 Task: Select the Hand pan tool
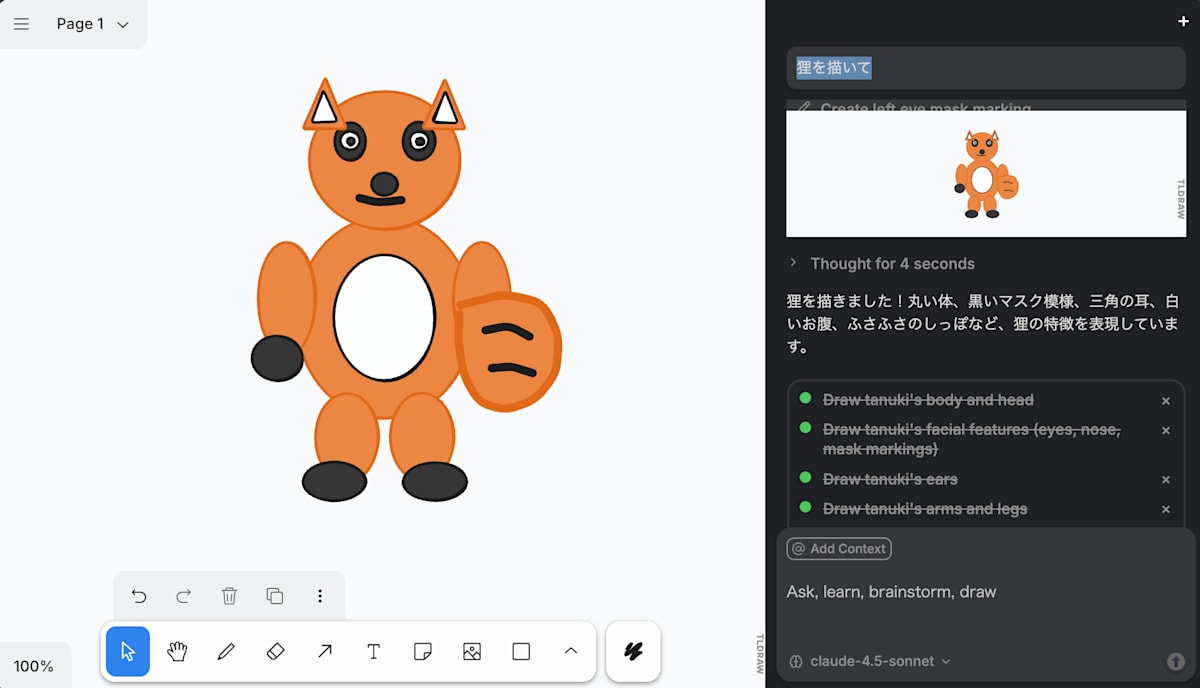click(x=177, y=651)
